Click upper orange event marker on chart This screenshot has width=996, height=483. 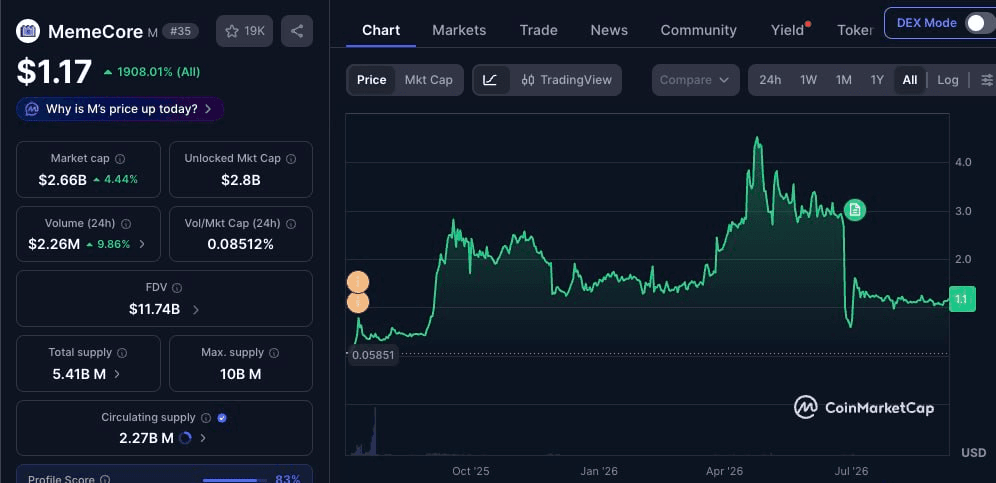(358, 282)
